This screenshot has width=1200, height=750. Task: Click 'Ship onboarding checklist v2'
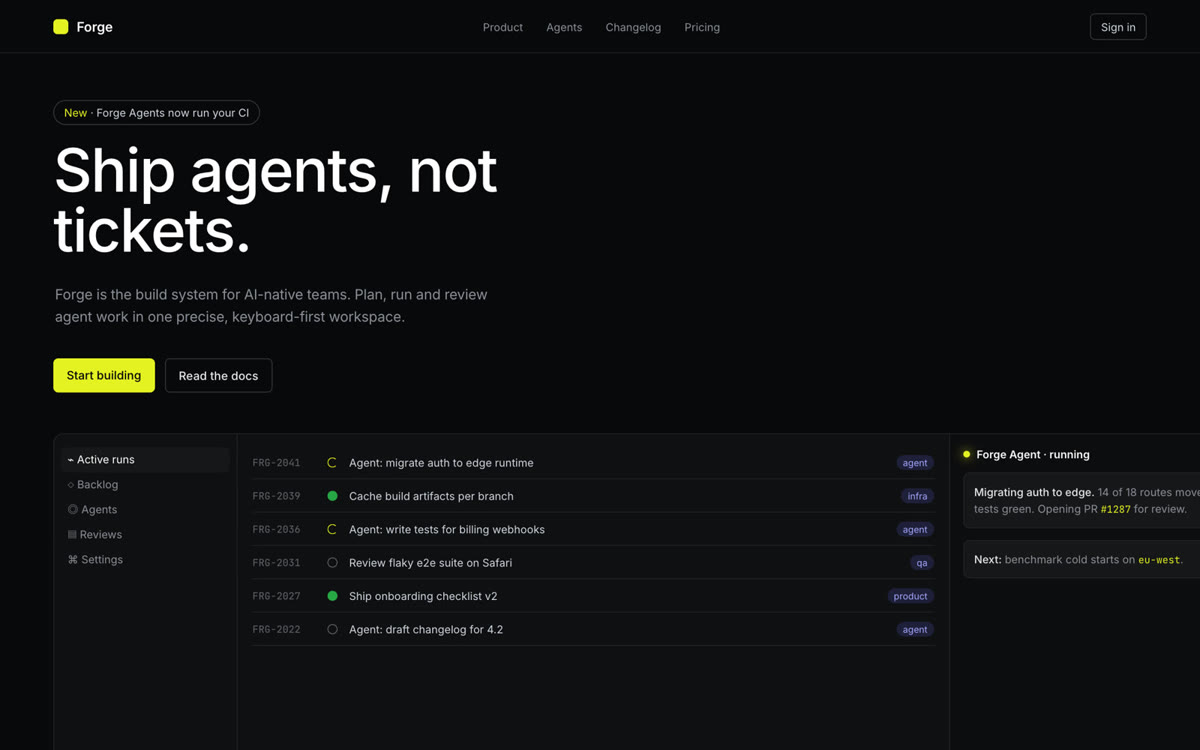pyautogui.click(x=423, y=596)
